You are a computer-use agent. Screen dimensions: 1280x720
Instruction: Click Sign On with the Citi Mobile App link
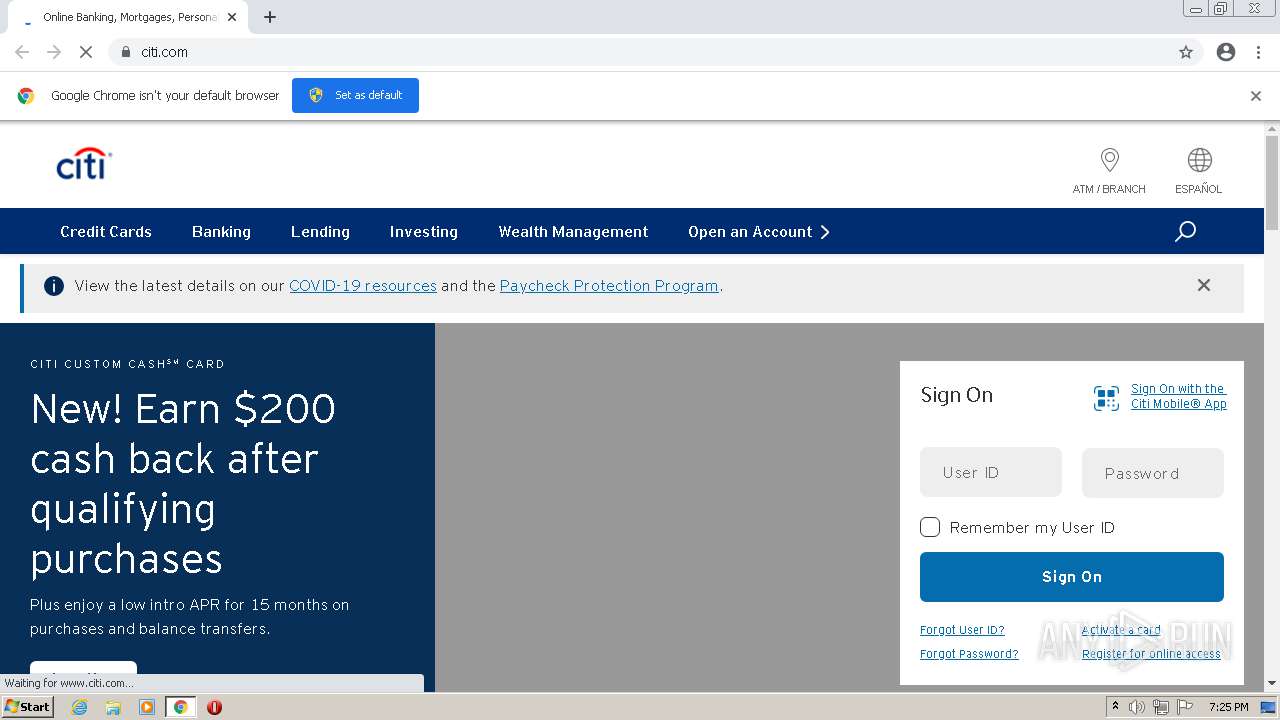pyautogui.click(x=1179, y=396)
